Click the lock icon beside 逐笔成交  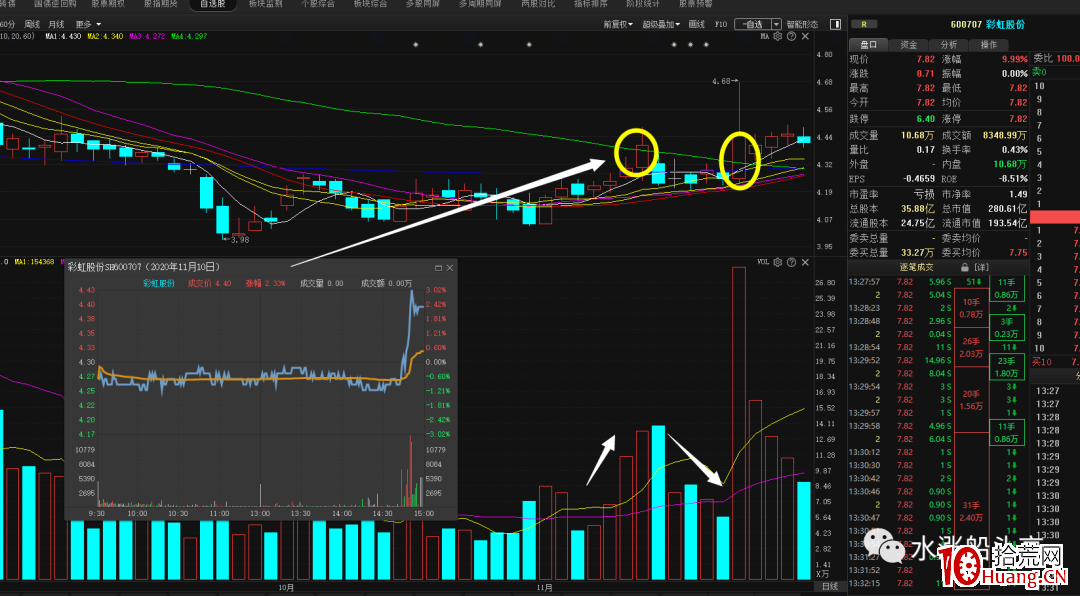[964, 267]
